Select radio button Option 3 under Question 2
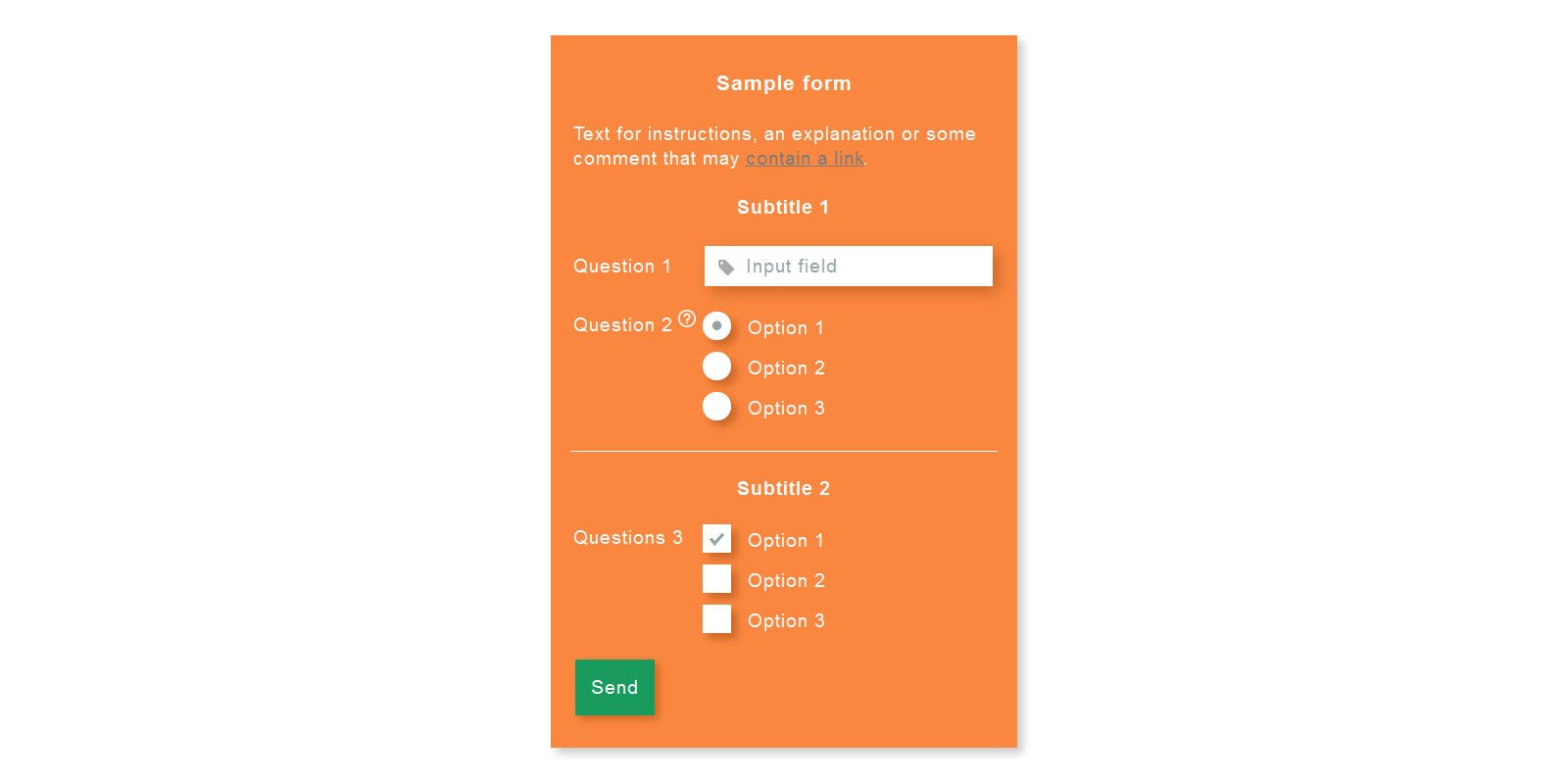The width and height of the screenshot is (1568, 784). tap(717, 406)
